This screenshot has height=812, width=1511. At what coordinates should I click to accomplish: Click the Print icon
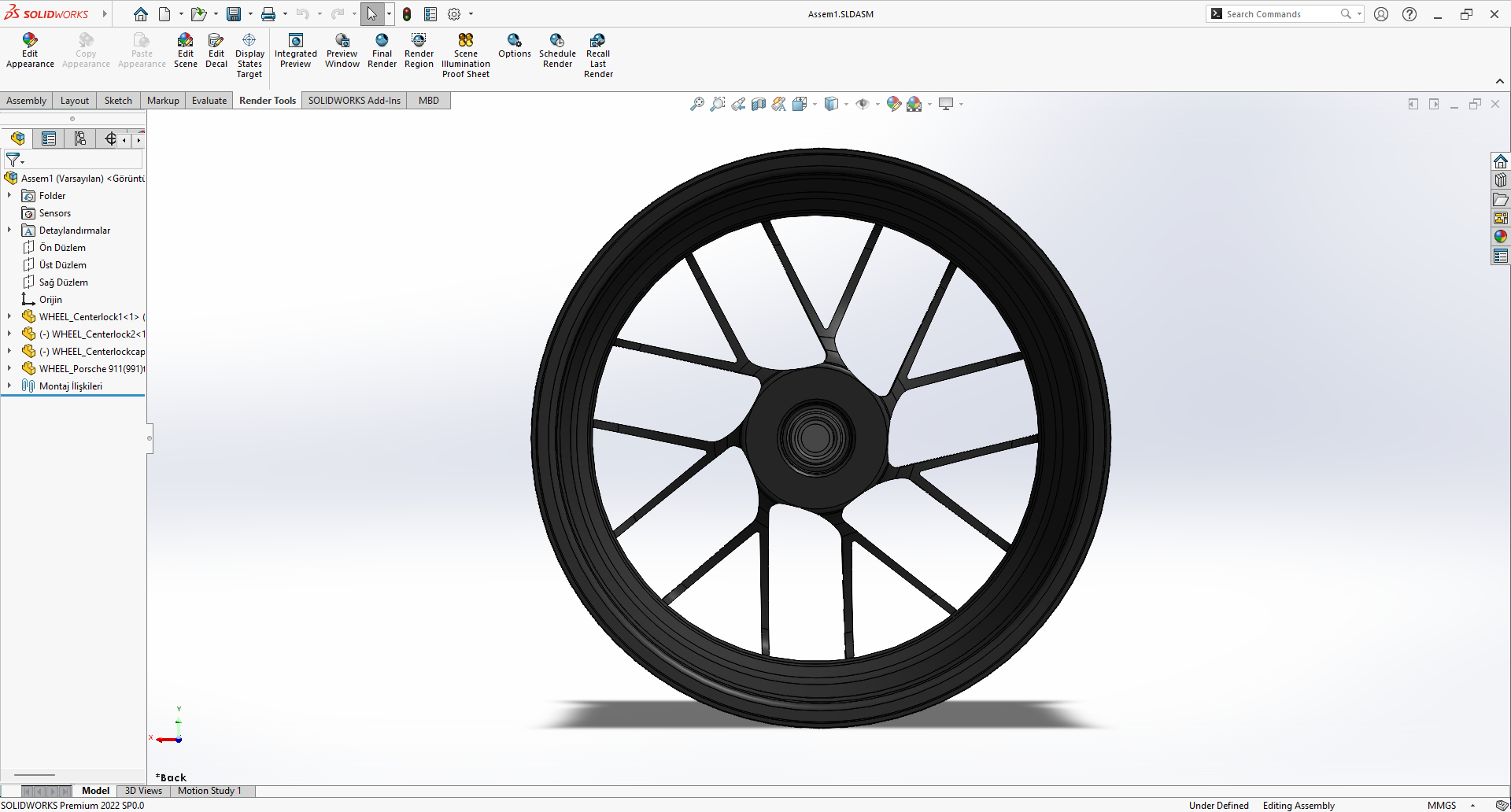point(268,14)
